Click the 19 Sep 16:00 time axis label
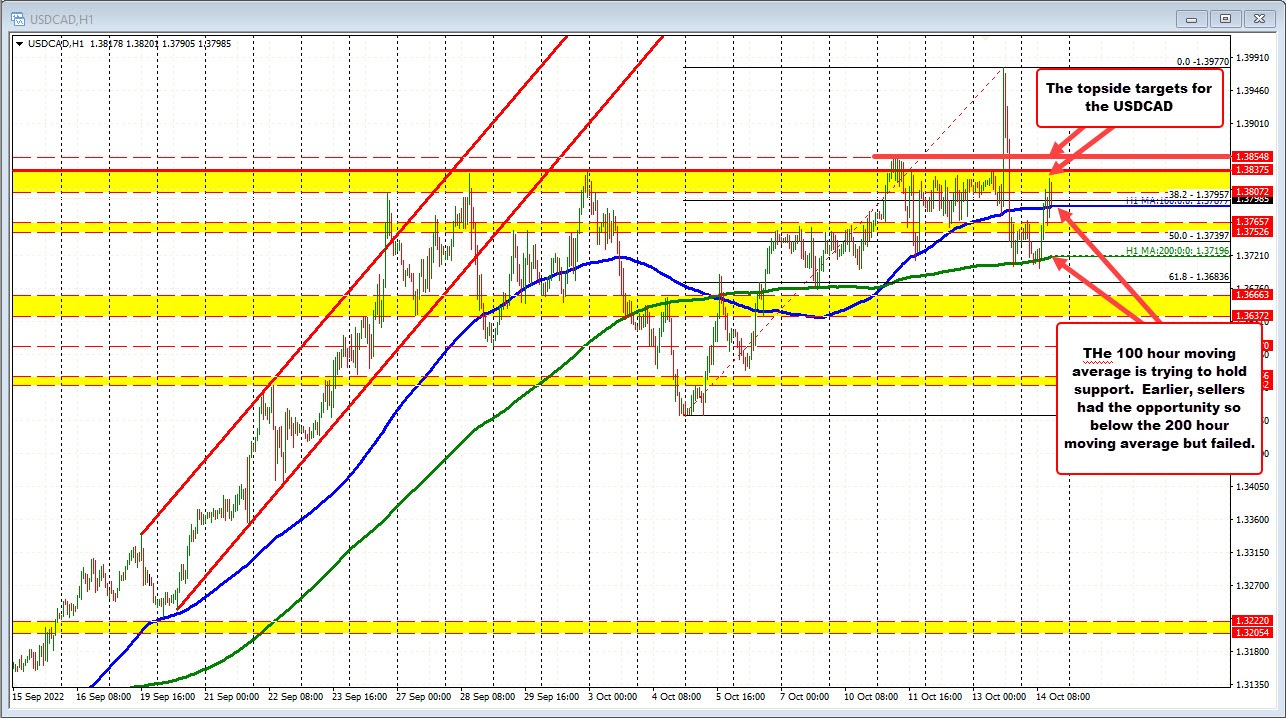 pos(167,696)
